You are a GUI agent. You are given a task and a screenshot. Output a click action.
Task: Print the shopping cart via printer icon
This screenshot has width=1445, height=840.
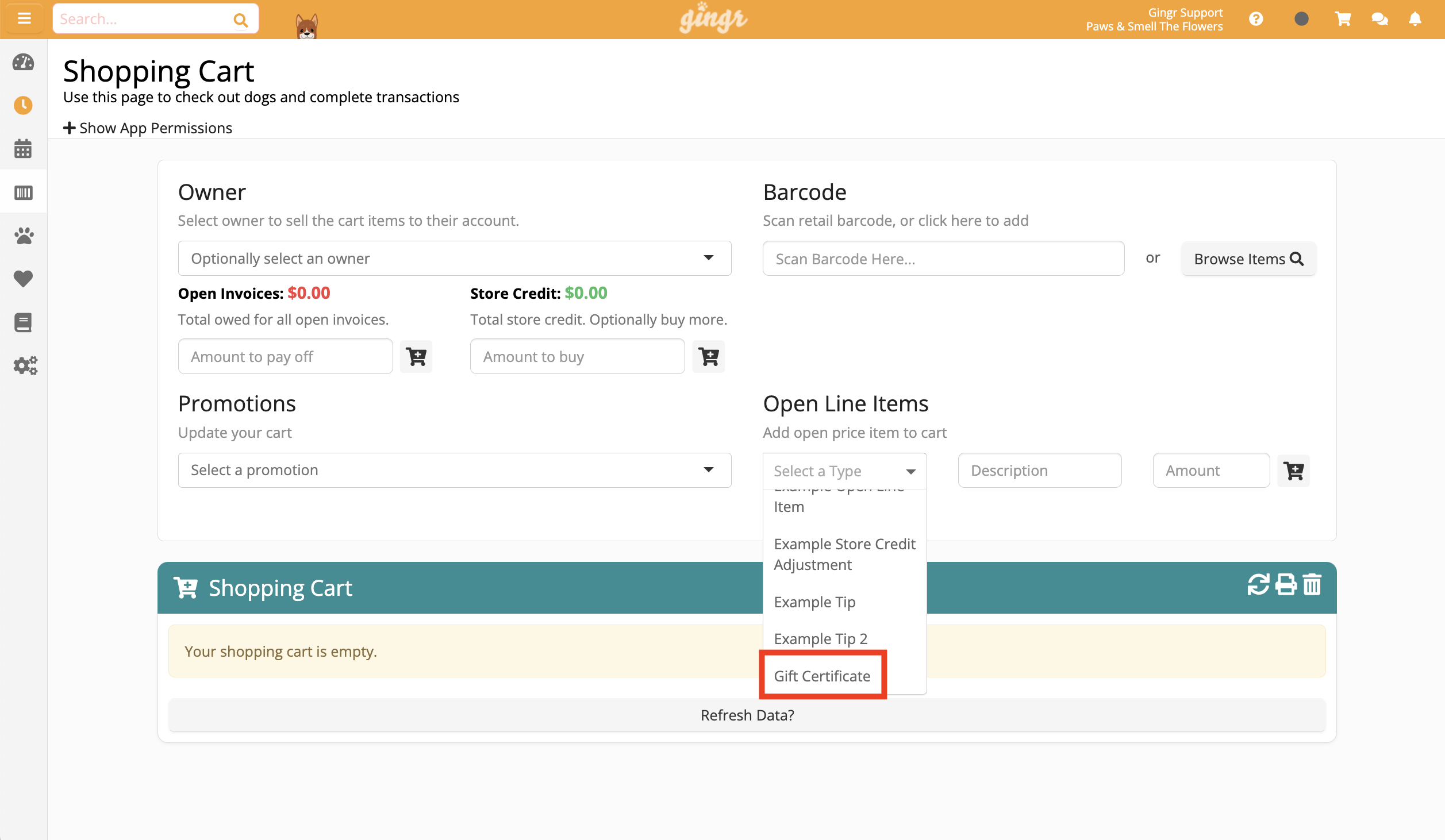tap(1286, 585)
